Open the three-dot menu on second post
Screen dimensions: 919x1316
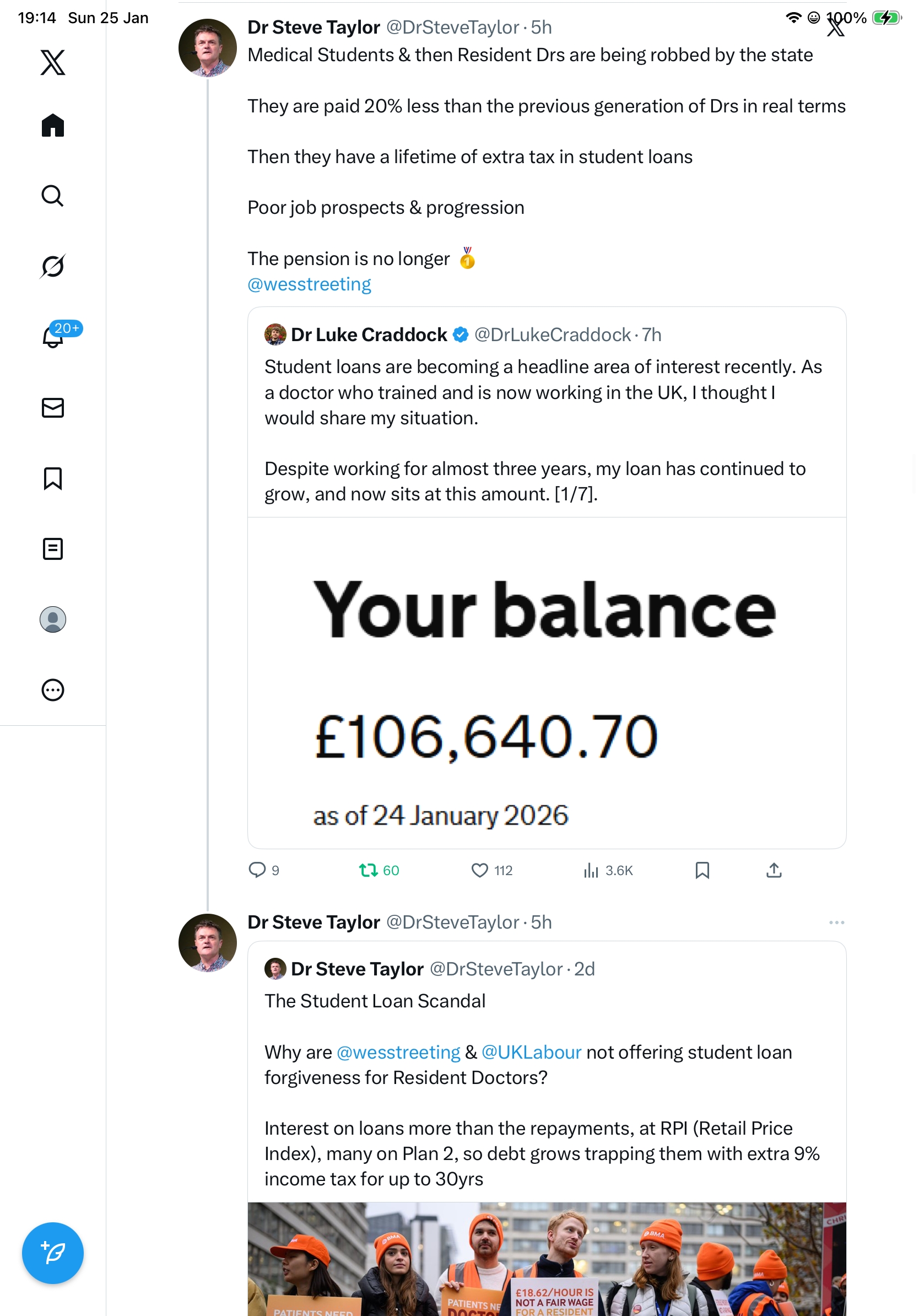836,922
